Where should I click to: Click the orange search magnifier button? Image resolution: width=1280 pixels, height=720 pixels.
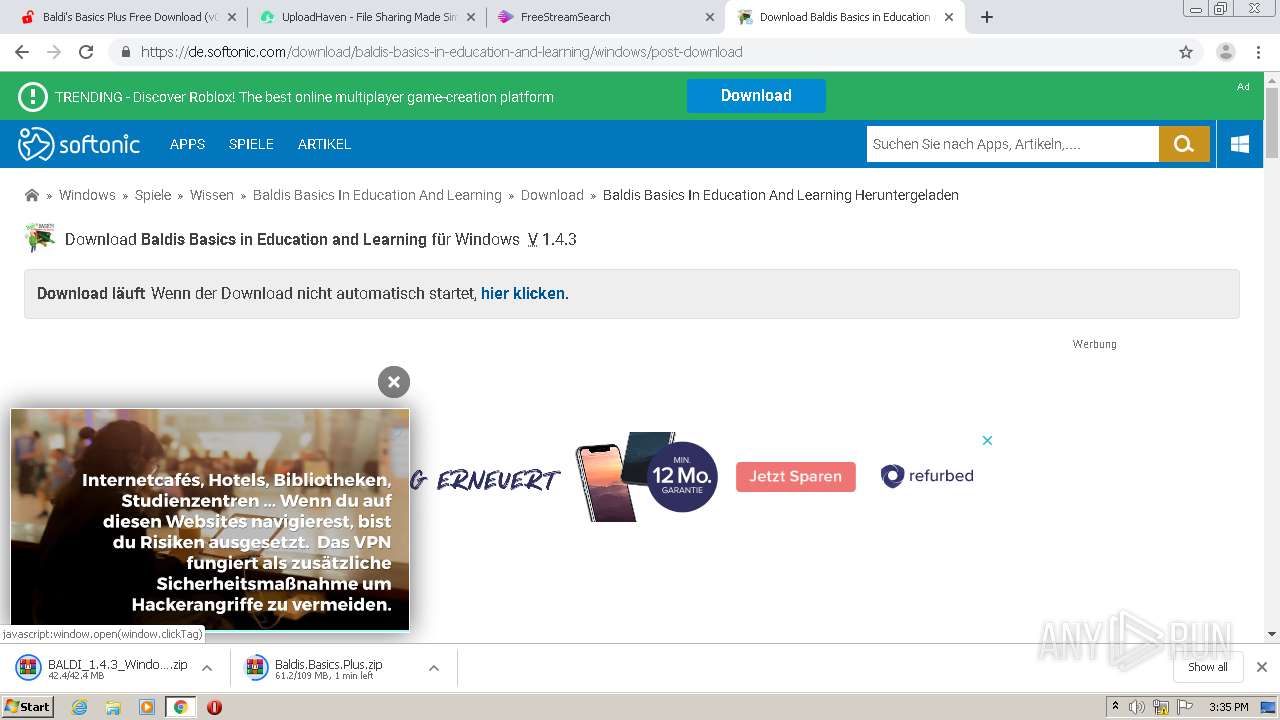[x=1184, y=144]
